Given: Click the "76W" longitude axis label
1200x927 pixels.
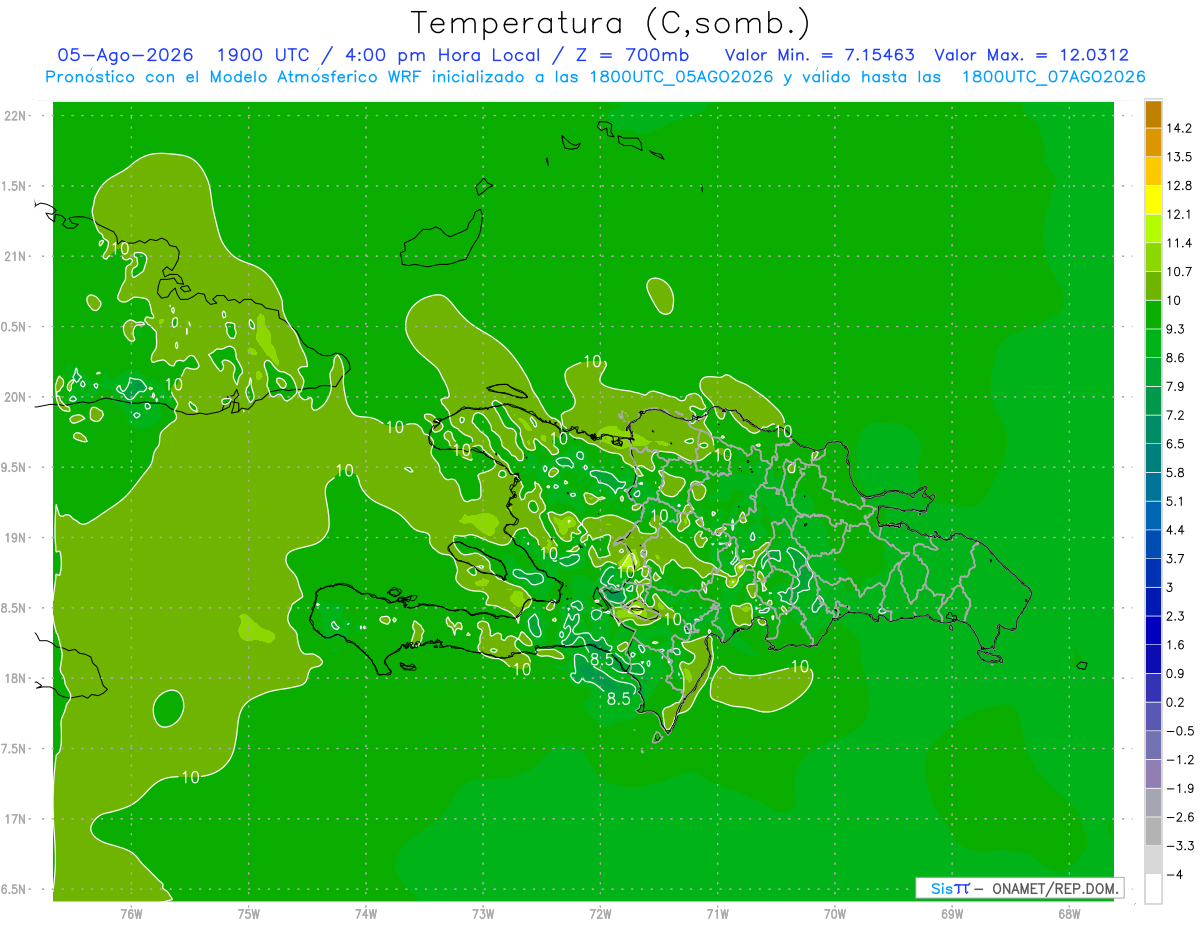Looking at the screenshot, I should (131, 915).
